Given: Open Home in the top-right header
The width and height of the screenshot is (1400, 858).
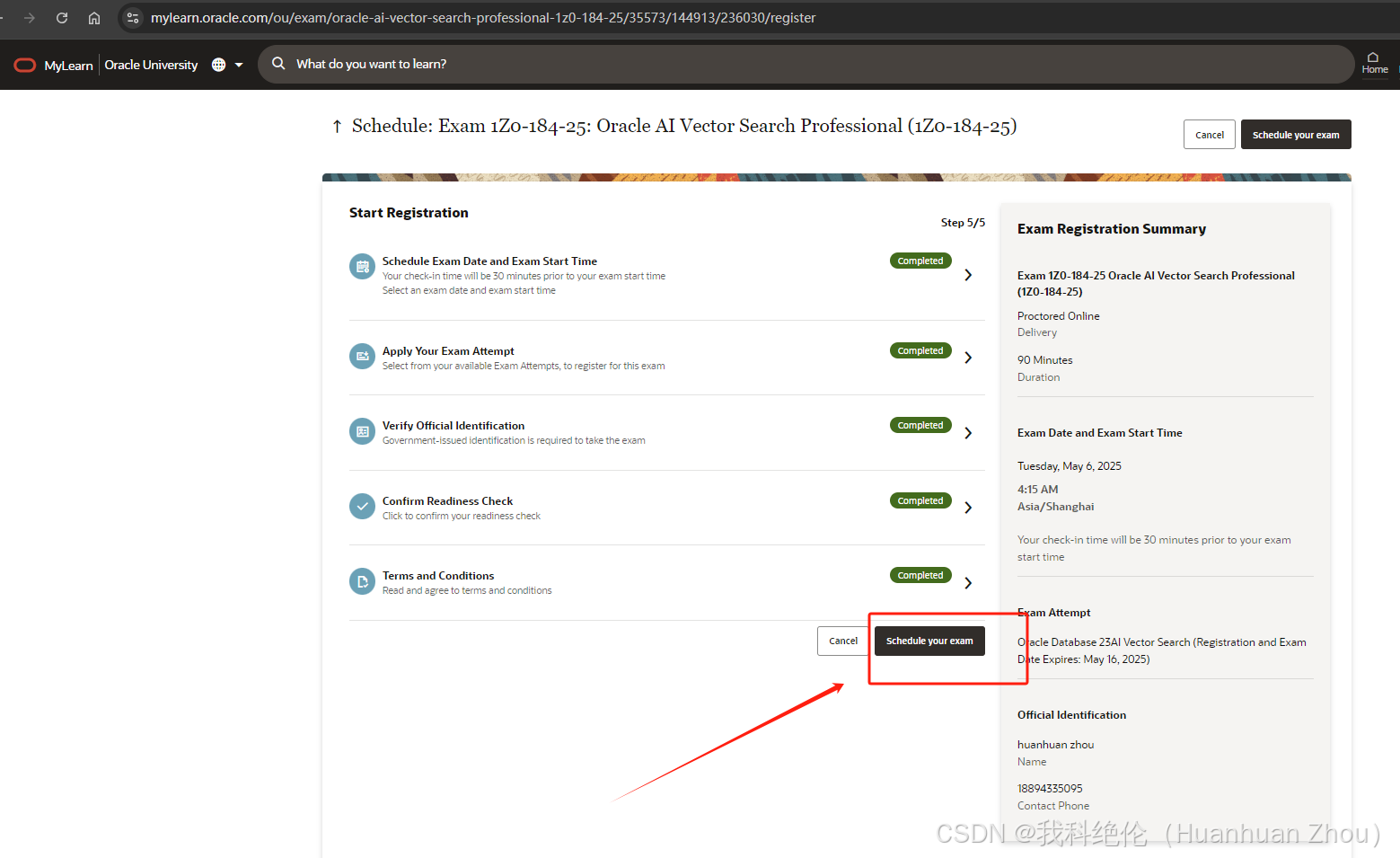Looking at the screenshot, I should (x=1374, y=63).
